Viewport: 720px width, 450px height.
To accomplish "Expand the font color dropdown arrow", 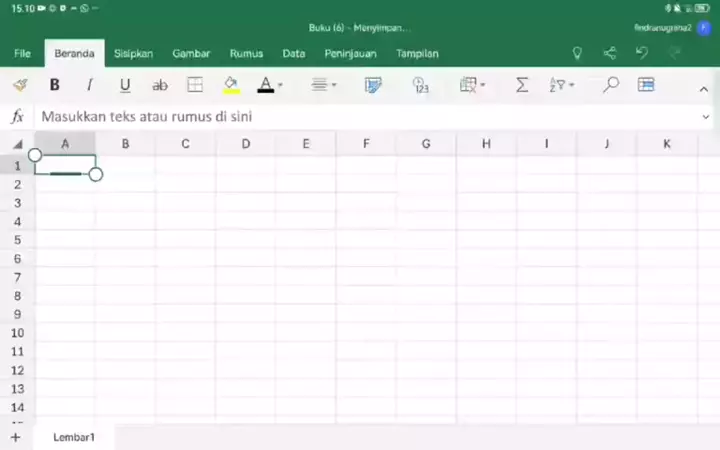I will click(281, 86).
